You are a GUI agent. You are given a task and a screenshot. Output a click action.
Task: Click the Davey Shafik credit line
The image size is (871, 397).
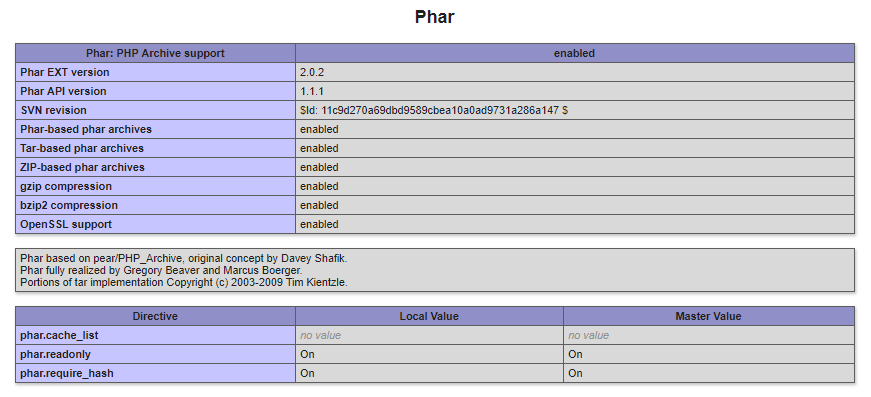click(x=184, y=258)
